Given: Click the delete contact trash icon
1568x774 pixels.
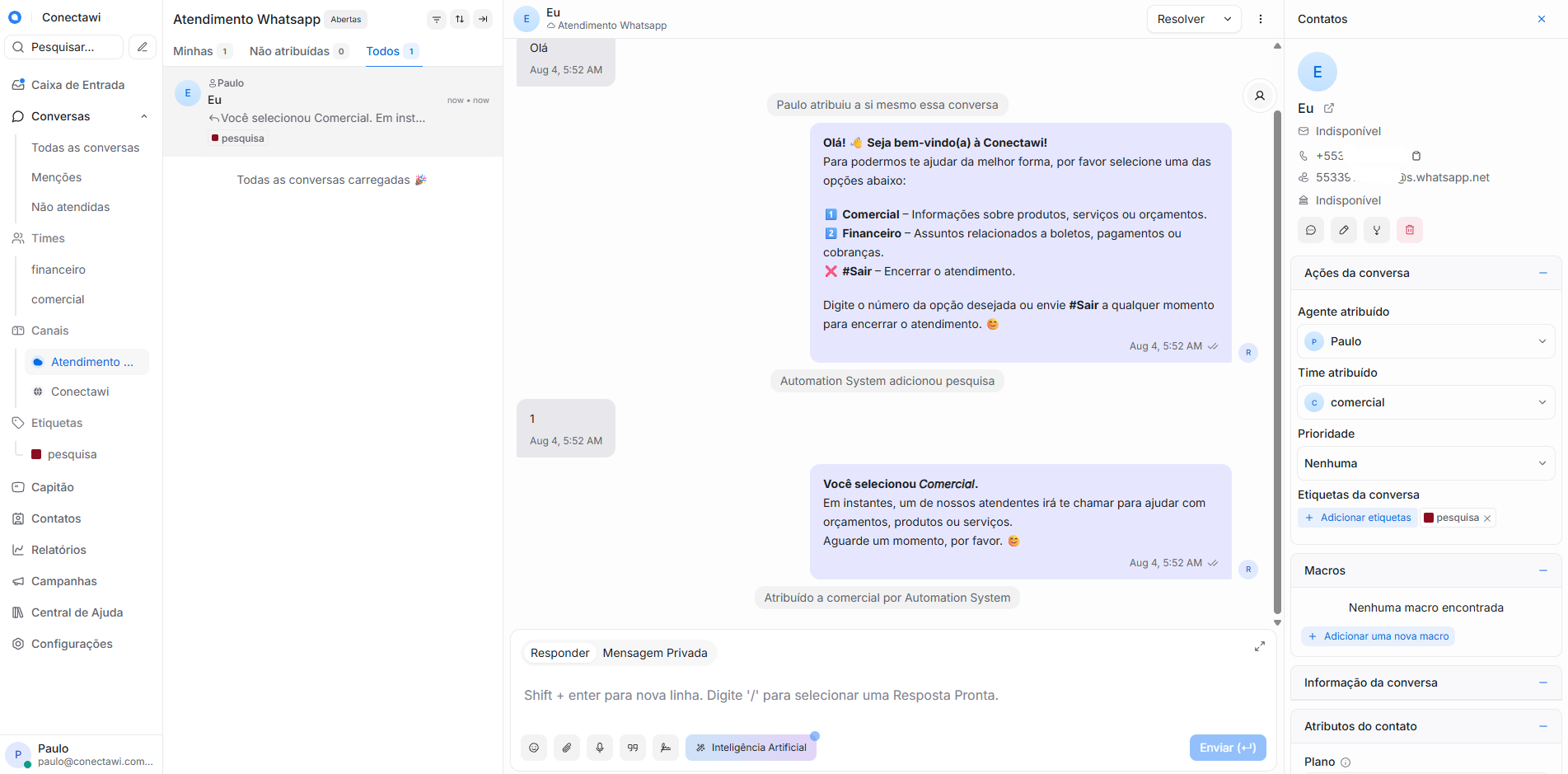Looking at the screenshot, I should click(x=1410, y=230).
